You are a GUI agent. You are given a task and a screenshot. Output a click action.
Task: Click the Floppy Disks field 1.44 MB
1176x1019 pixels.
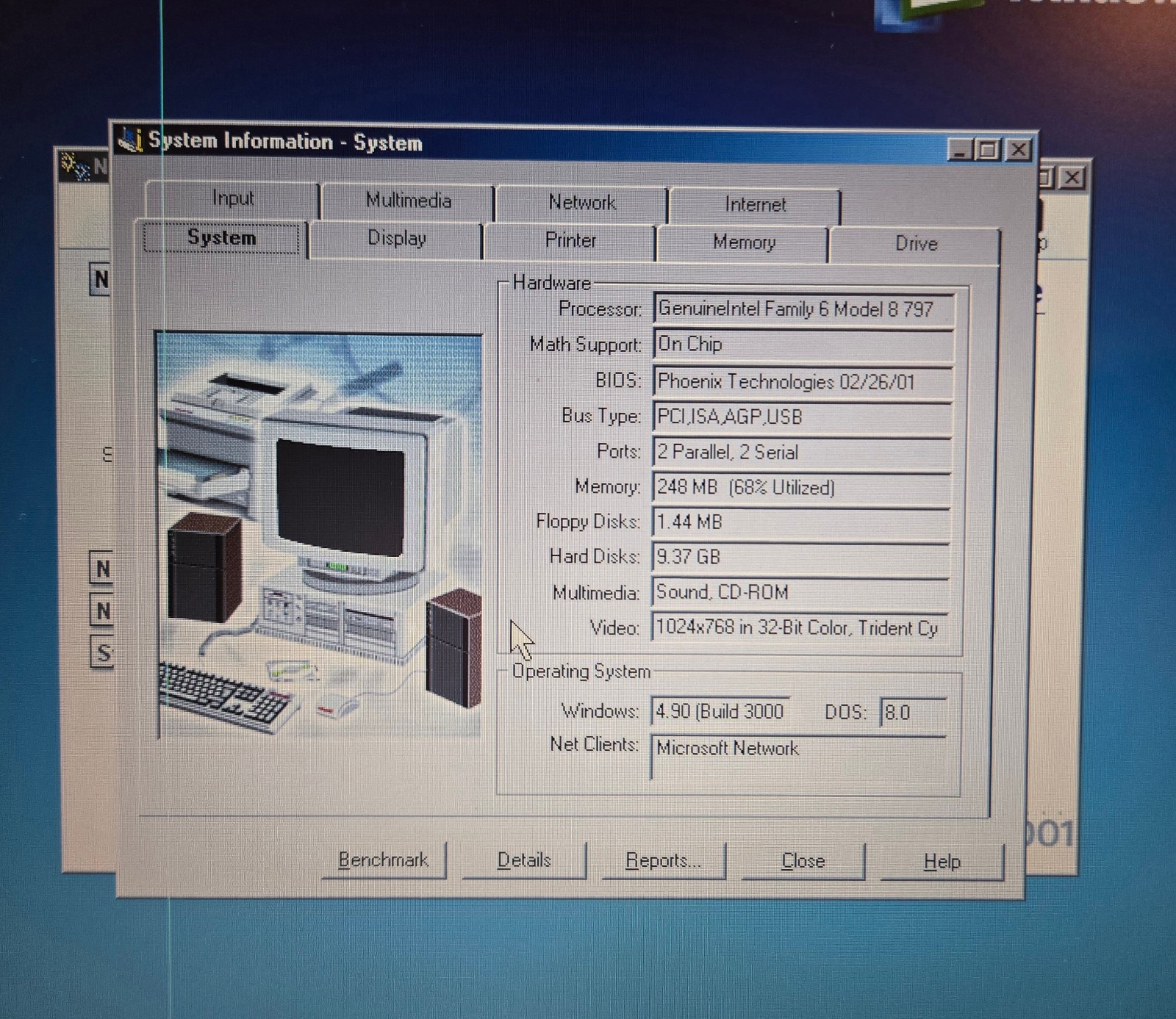pyautogui.click(x=800, y=522)
